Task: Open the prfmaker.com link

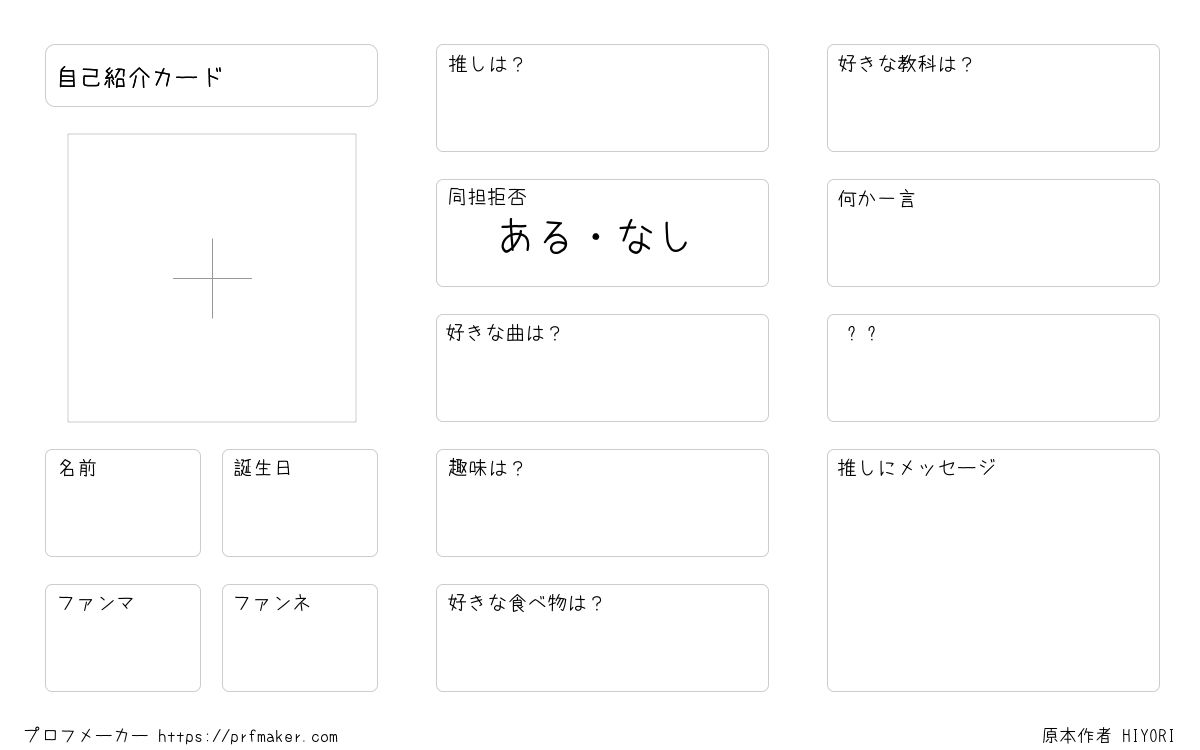Action: [248, 737]
